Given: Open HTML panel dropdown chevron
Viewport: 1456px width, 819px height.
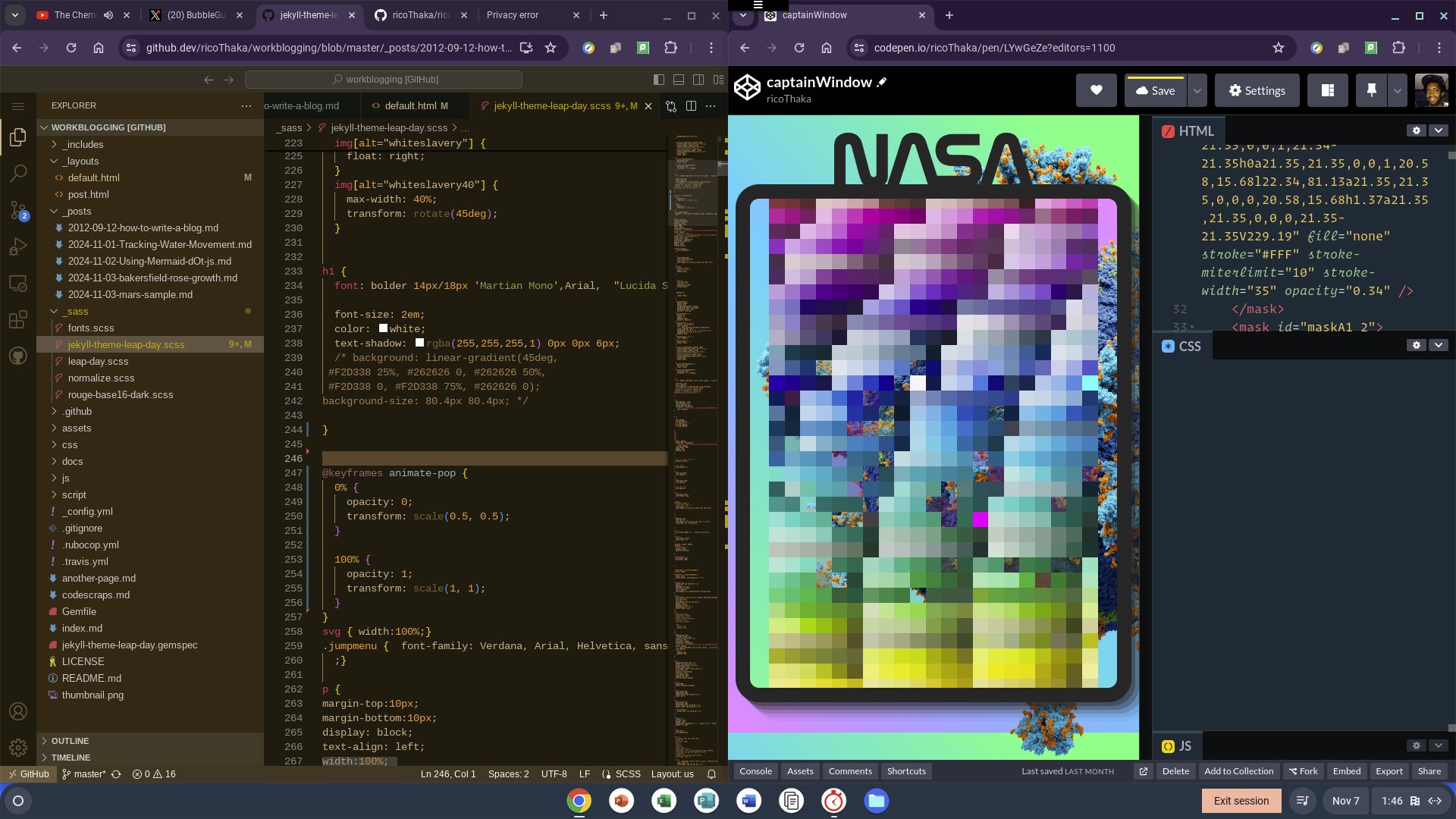Looking at the screenshot, I should pyautogui.click(x=1438, y=130).
